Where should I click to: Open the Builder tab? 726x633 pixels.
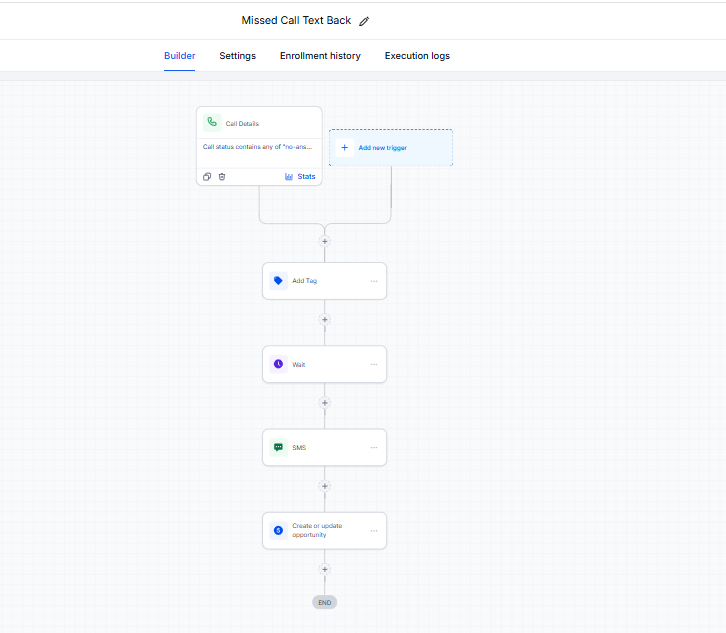180,56
